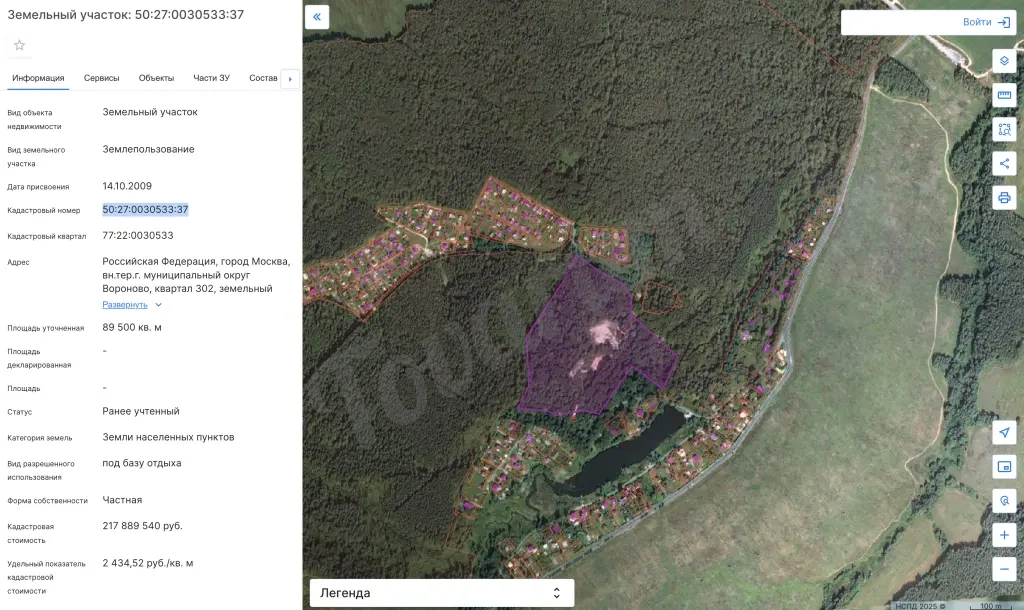The image size is (1024, 610).
Task: Switch to the Сервисы tab
Action: pos(101,78)
